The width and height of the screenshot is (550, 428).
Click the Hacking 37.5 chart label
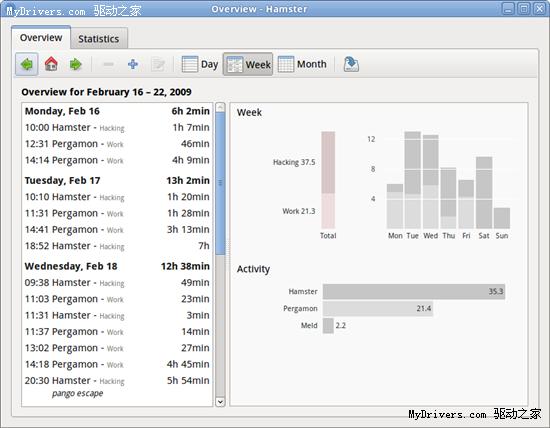294,162
